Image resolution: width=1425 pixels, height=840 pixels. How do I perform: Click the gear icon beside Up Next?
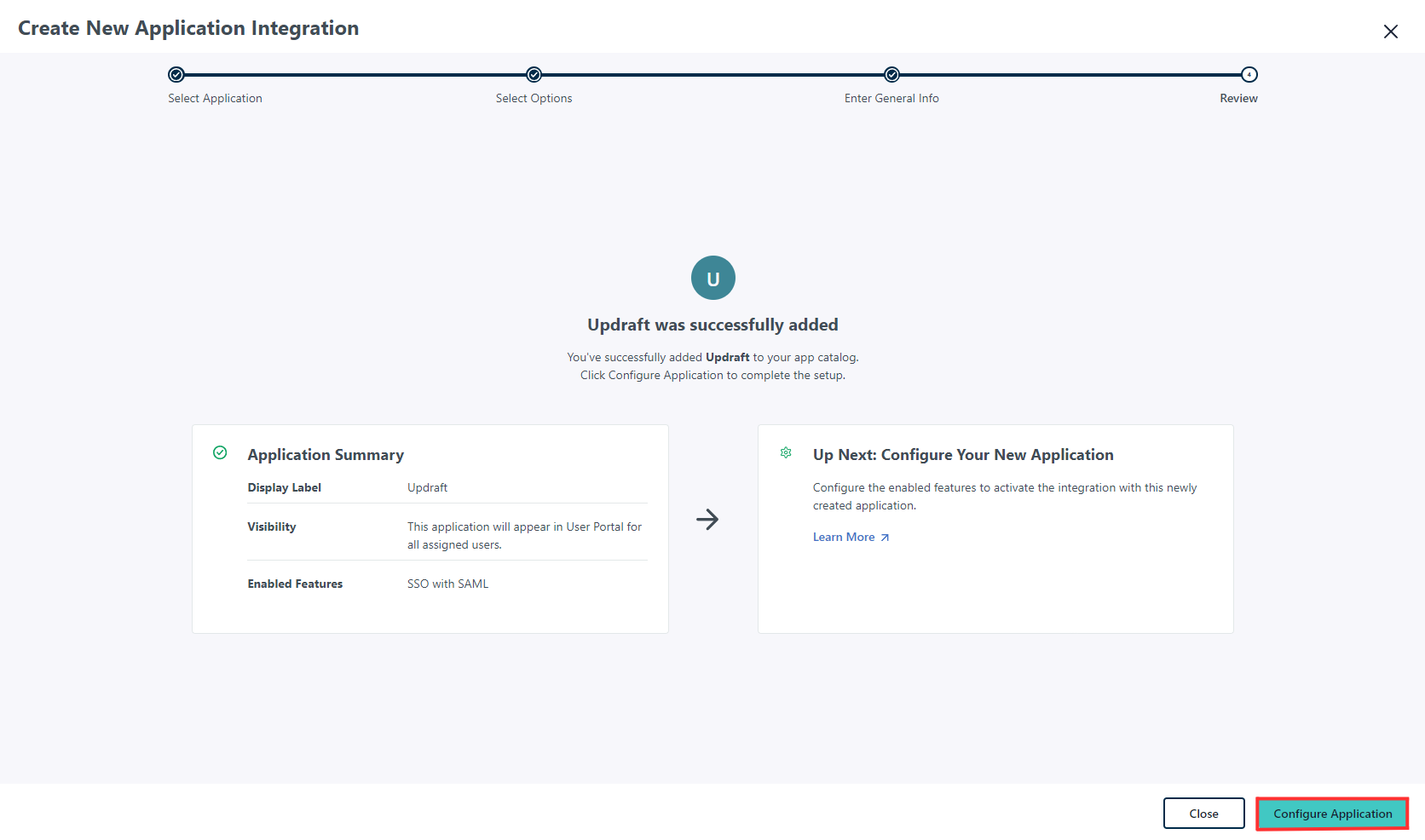[786, 453]
